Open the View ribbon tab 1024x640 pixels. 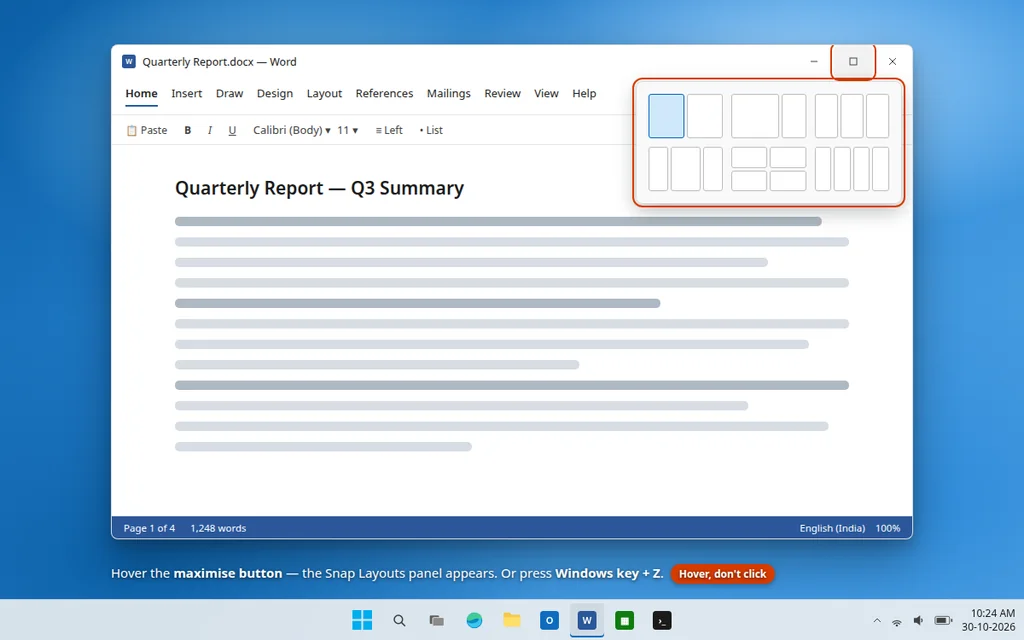[x=546, y=93]
